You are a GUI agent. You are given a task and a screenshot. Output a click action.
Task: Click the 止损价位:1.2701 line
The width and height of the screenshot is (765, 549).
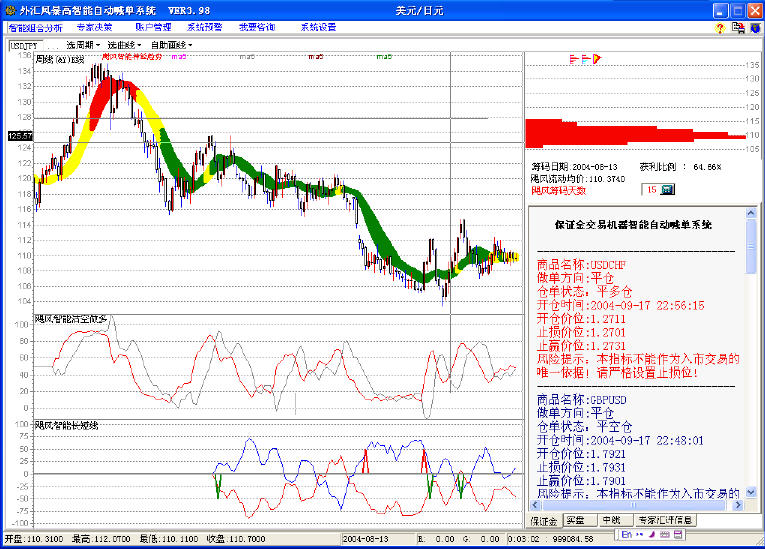tap(581, 332)
